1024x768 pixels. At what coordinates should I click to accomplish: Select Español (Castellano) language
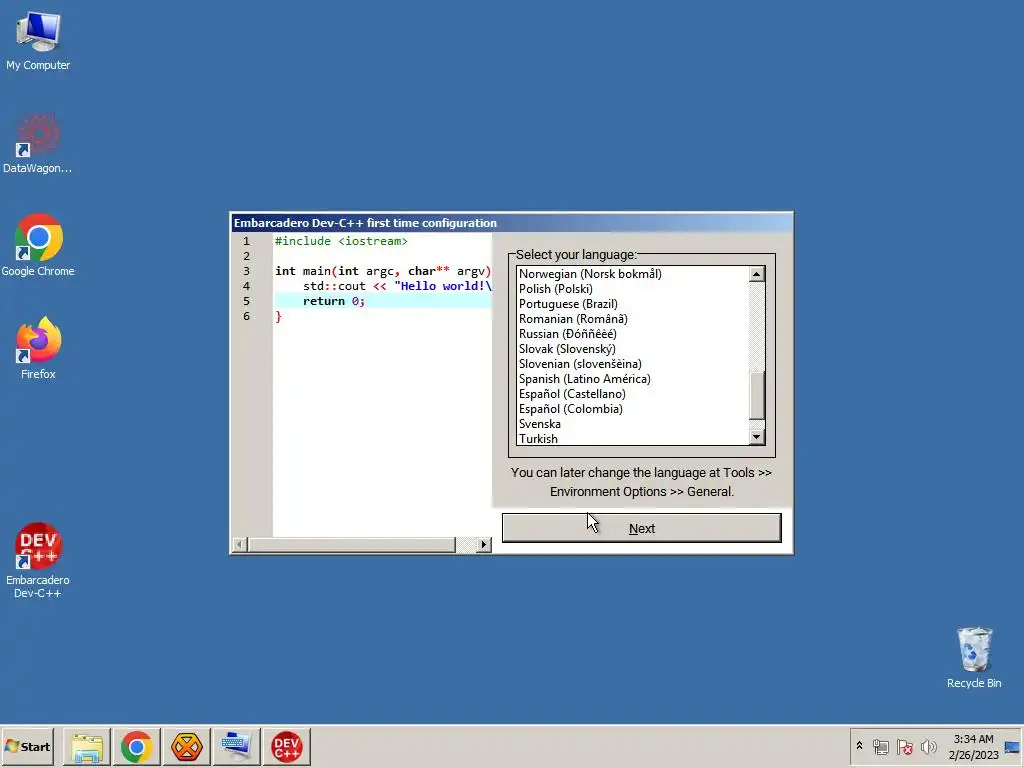pyautogui.click(x=632, y=394)
